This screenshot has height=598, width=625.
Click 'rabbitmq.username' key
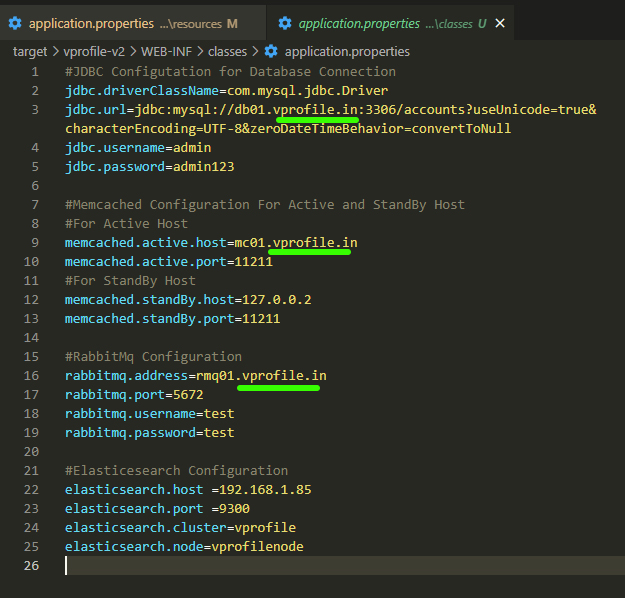click(130, 414)
